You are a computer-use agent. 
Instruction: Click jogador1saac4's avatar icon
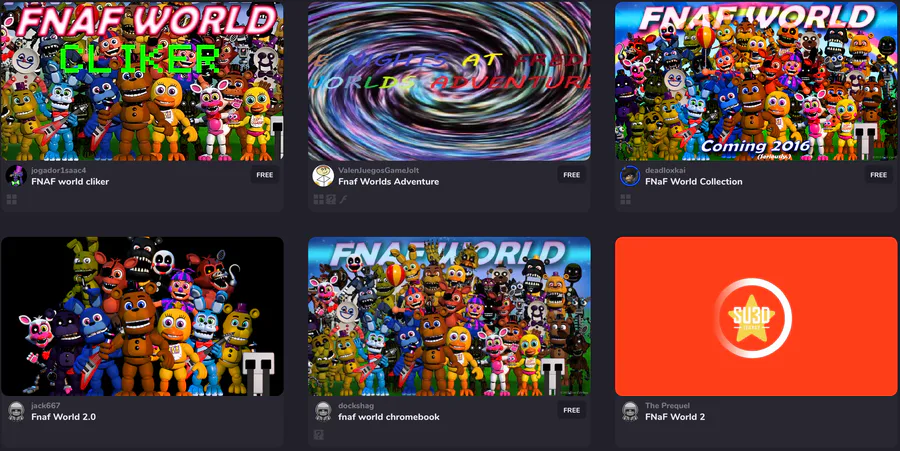pyautogui.click(x=16, y=176)
